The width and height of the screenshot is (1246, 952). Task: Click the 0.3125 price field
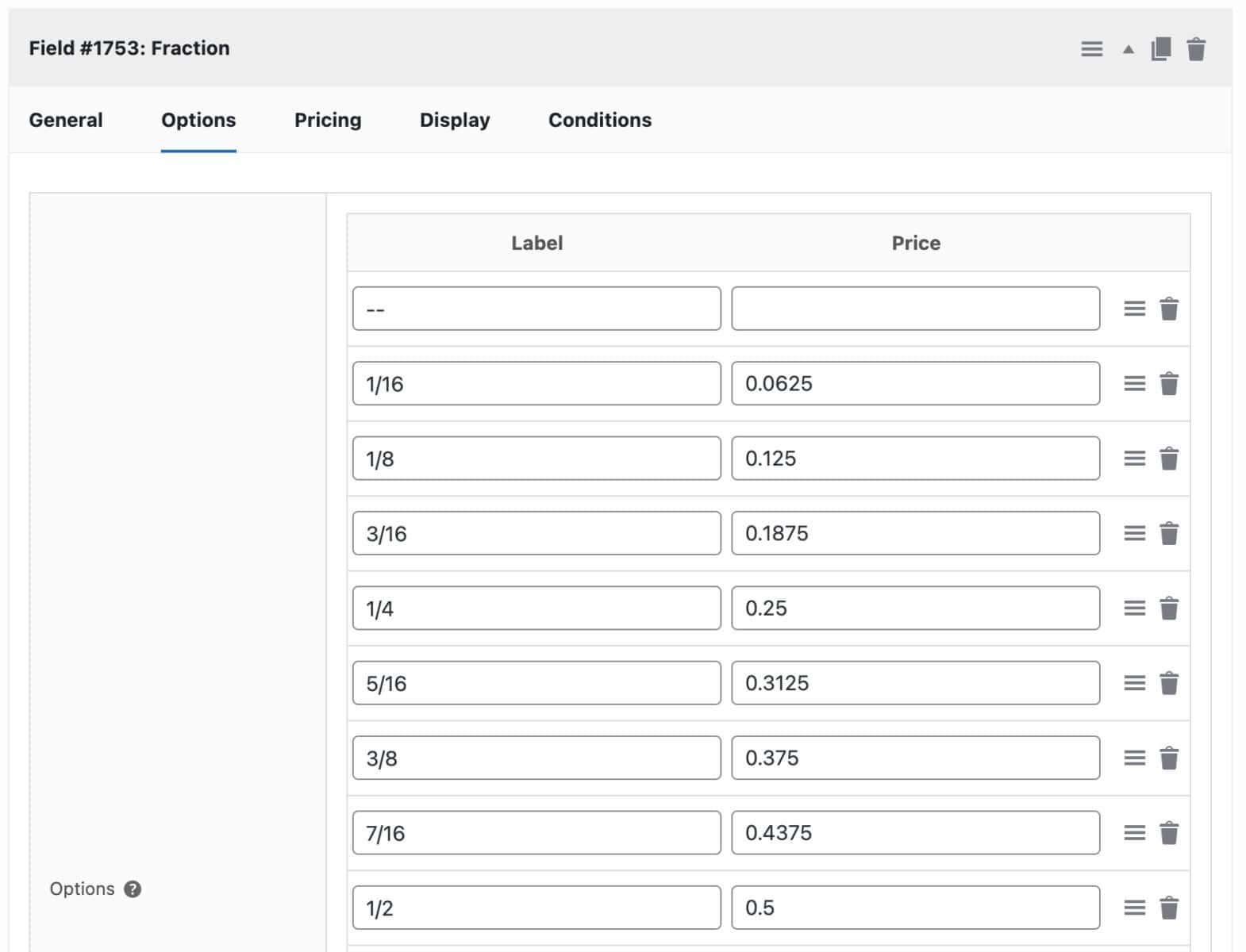point(916,682)
